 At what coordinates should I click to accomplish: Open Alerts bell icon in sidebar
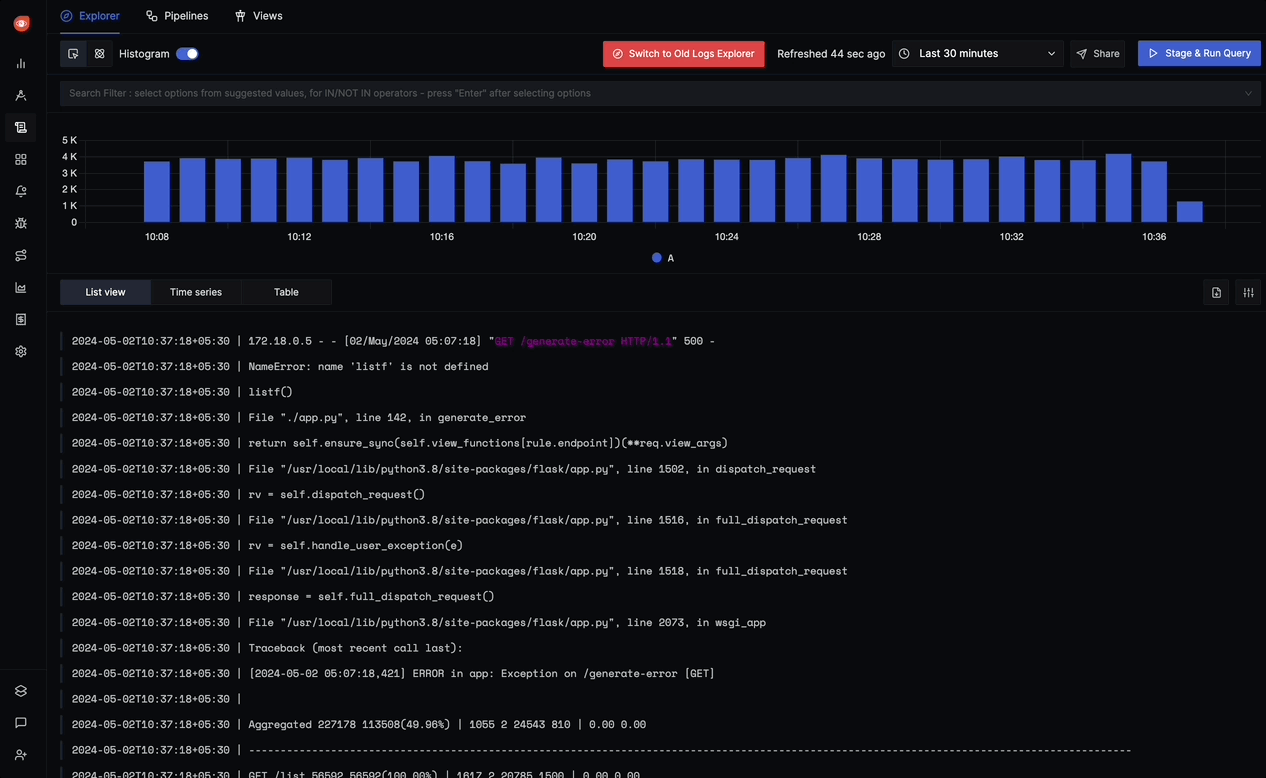pos(21,191)
